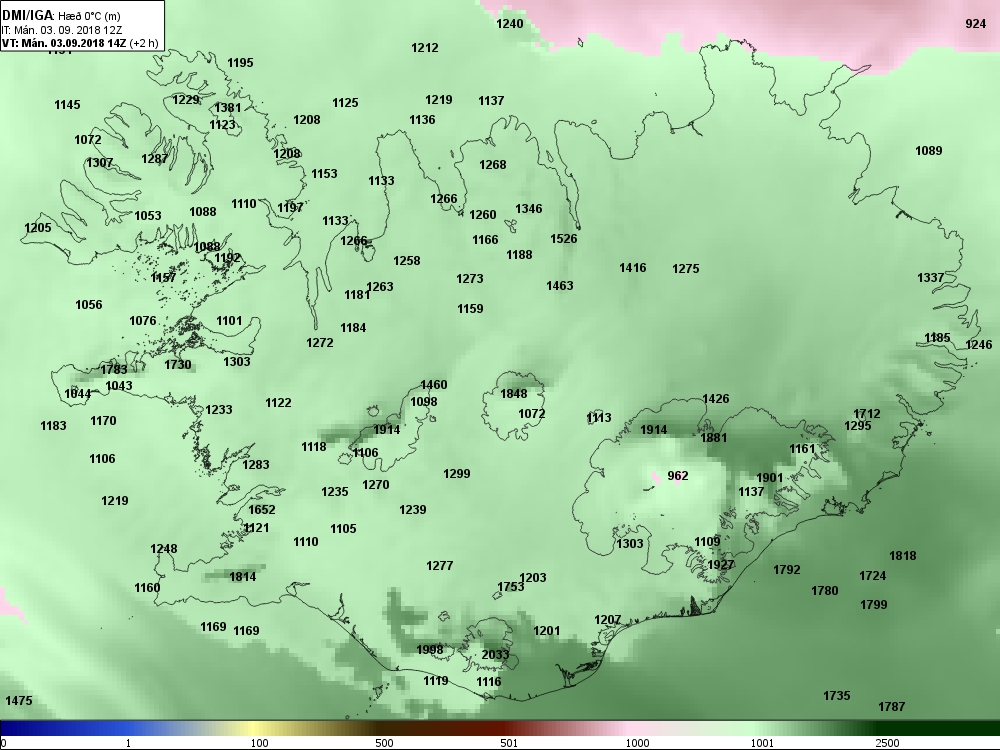Select the 1240 value at the top of the map
1000x750 pixels.
pos(510,24)
